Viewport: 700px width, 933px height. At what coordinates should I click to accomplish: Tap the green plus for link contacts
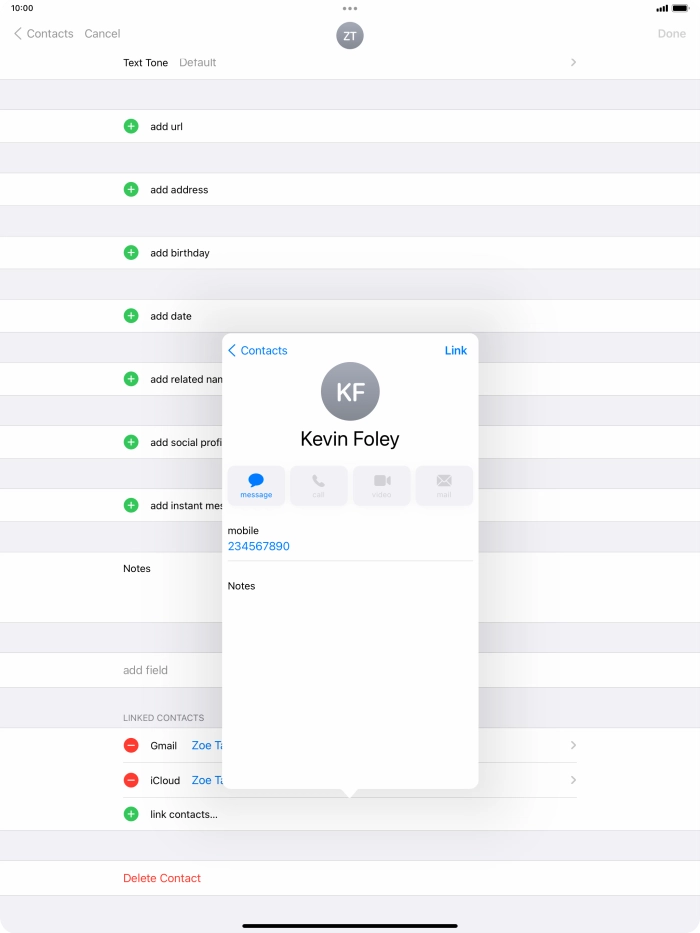131,814
